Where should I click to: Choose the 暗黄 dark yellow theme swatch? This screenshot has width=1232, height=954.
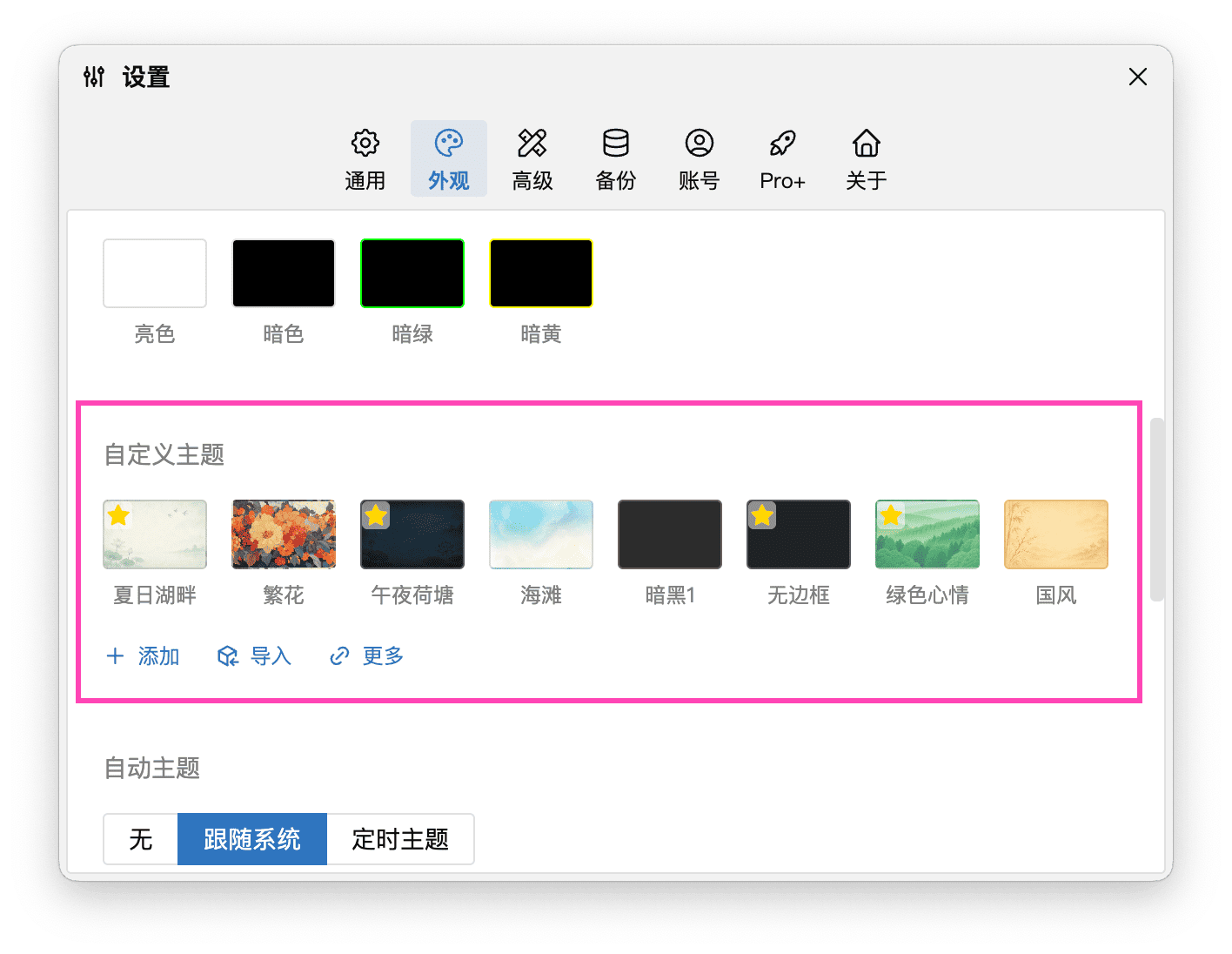point(541,273)
